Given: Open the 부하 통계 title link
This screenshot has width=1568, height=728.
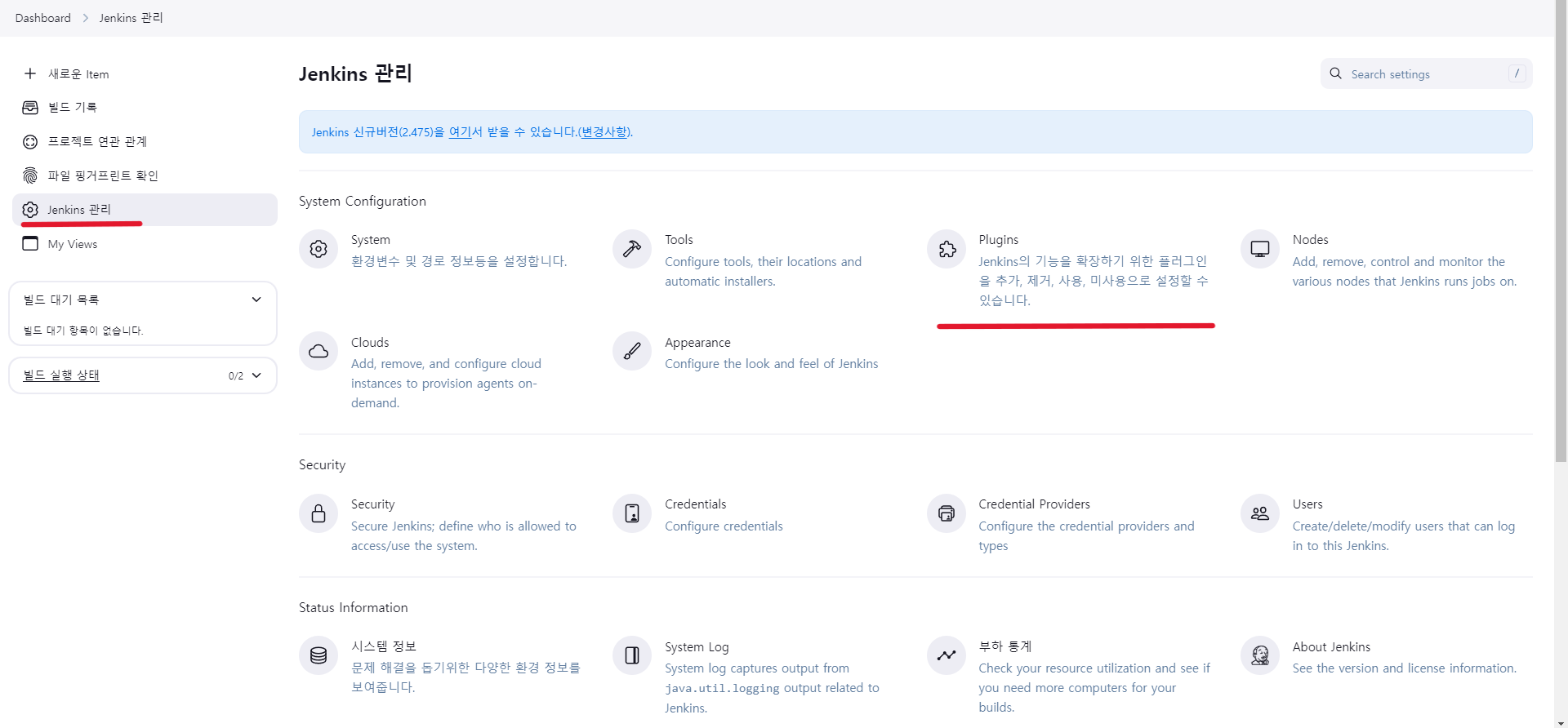Looking at the screenshot, I should (x=1005, y=646).
